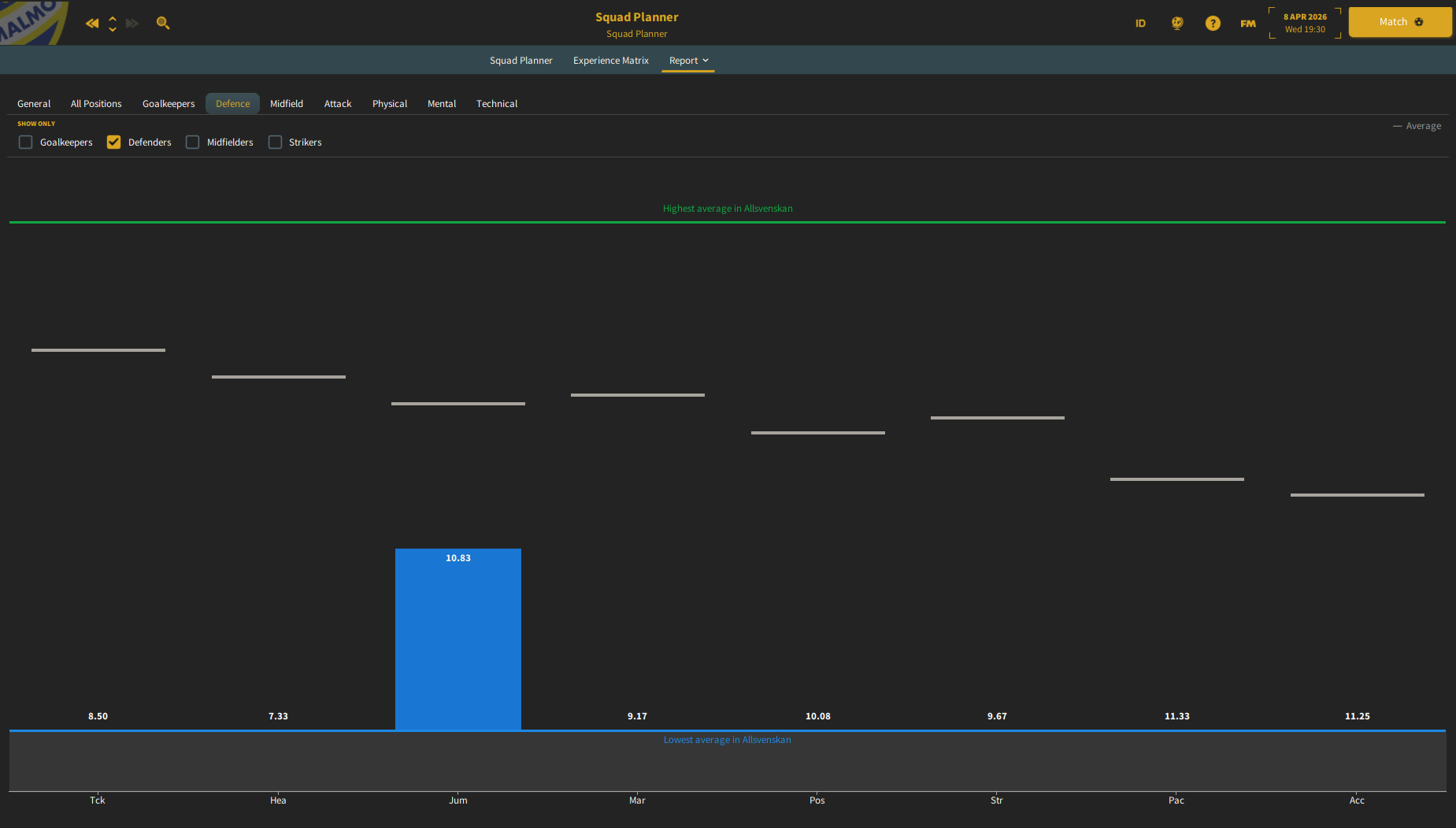Viewport: 1456px width, 828px height.
Task: Switch to the Physical tab
Action: [x=390, y=104]
